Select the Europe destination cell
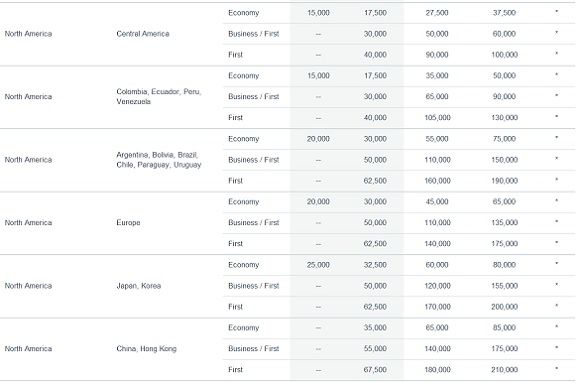This screenshot has width=581, height=383. (128, 223)
